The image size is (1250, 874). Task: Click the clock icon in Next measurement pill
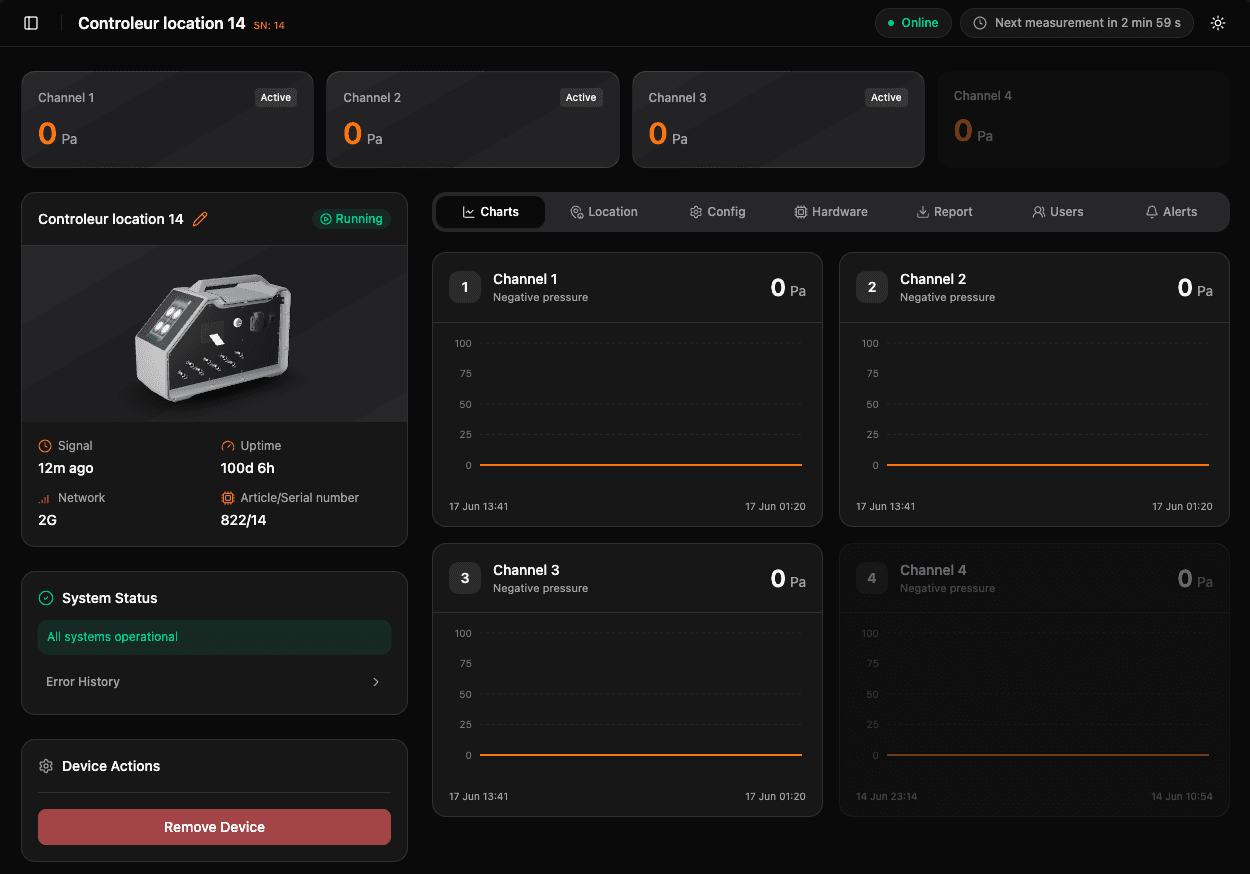point(980,23)
